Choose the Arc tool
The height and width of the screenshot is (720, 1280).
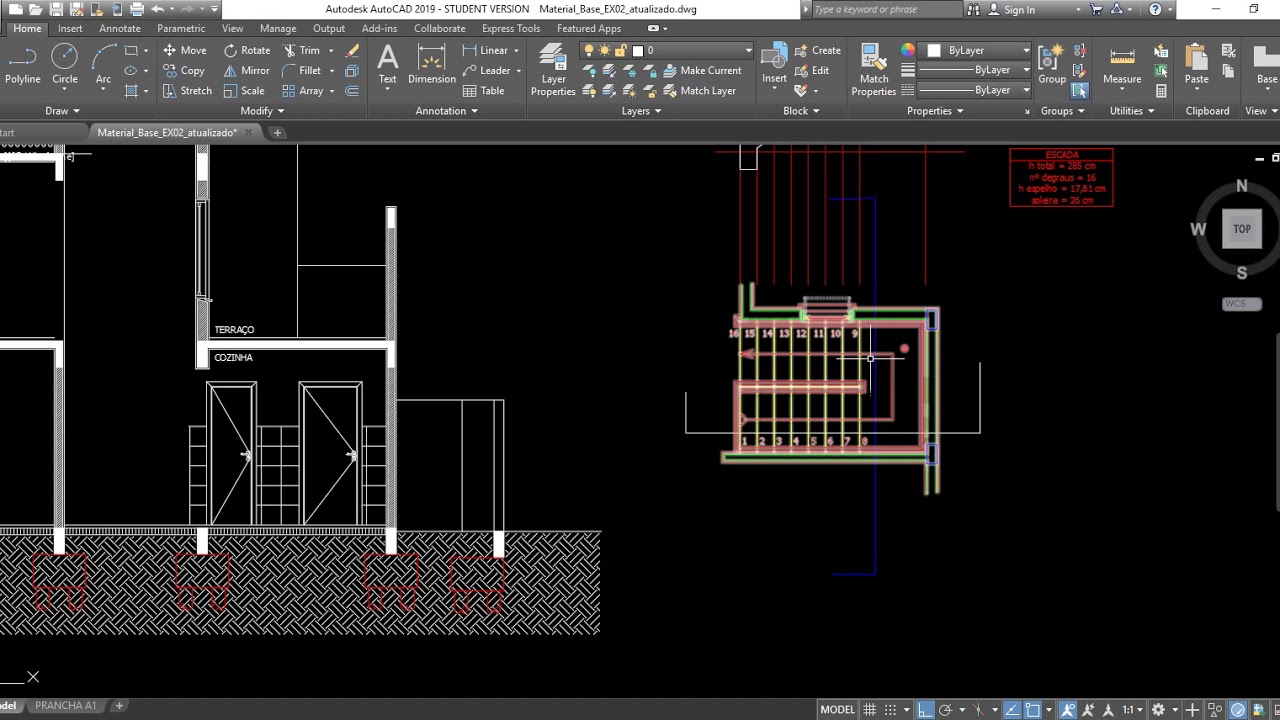(x=103, y=65)
